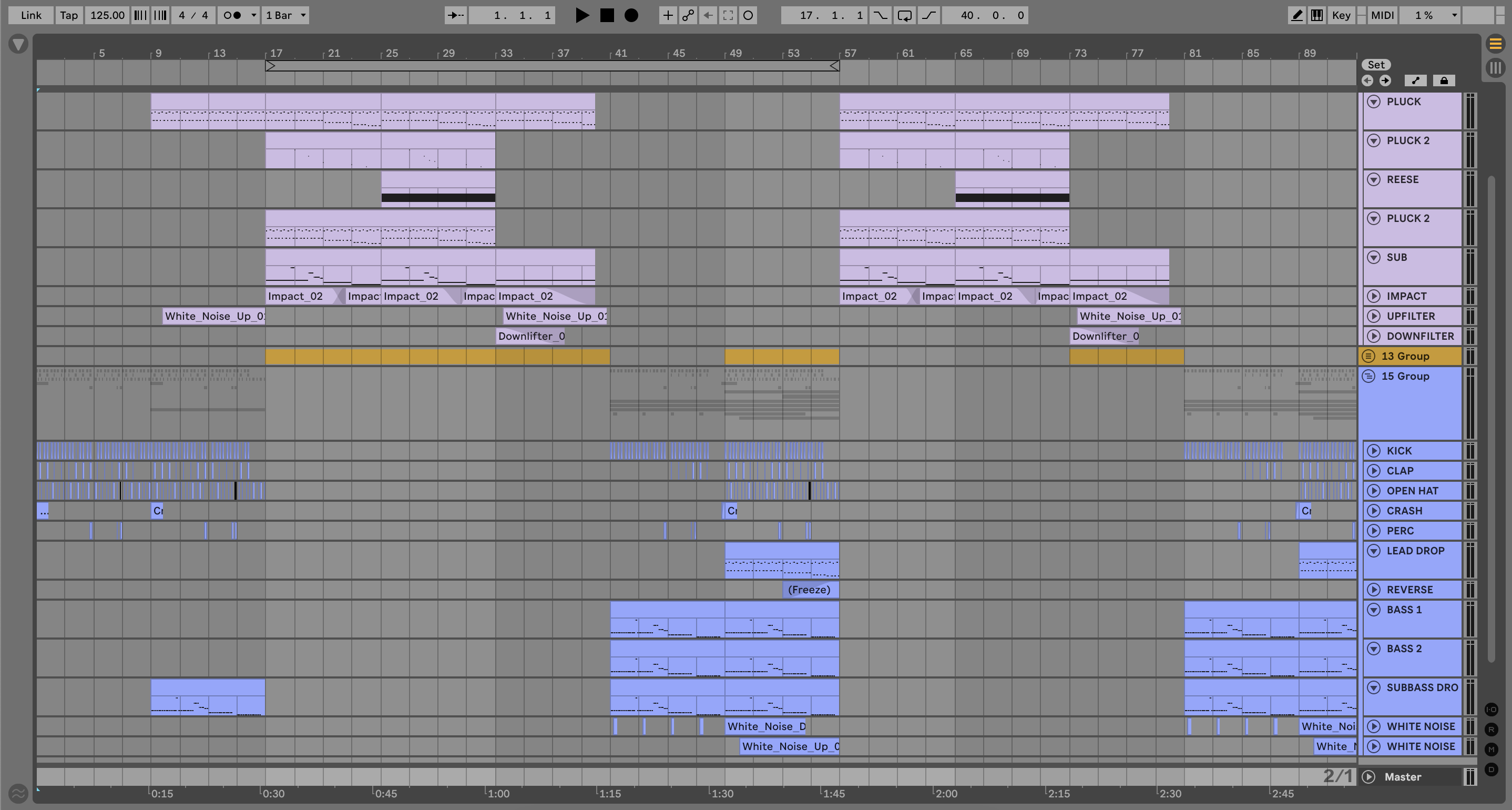Click the Set locator button
The height and width of the screenshot is (810, 1512).
point(1376,65)
